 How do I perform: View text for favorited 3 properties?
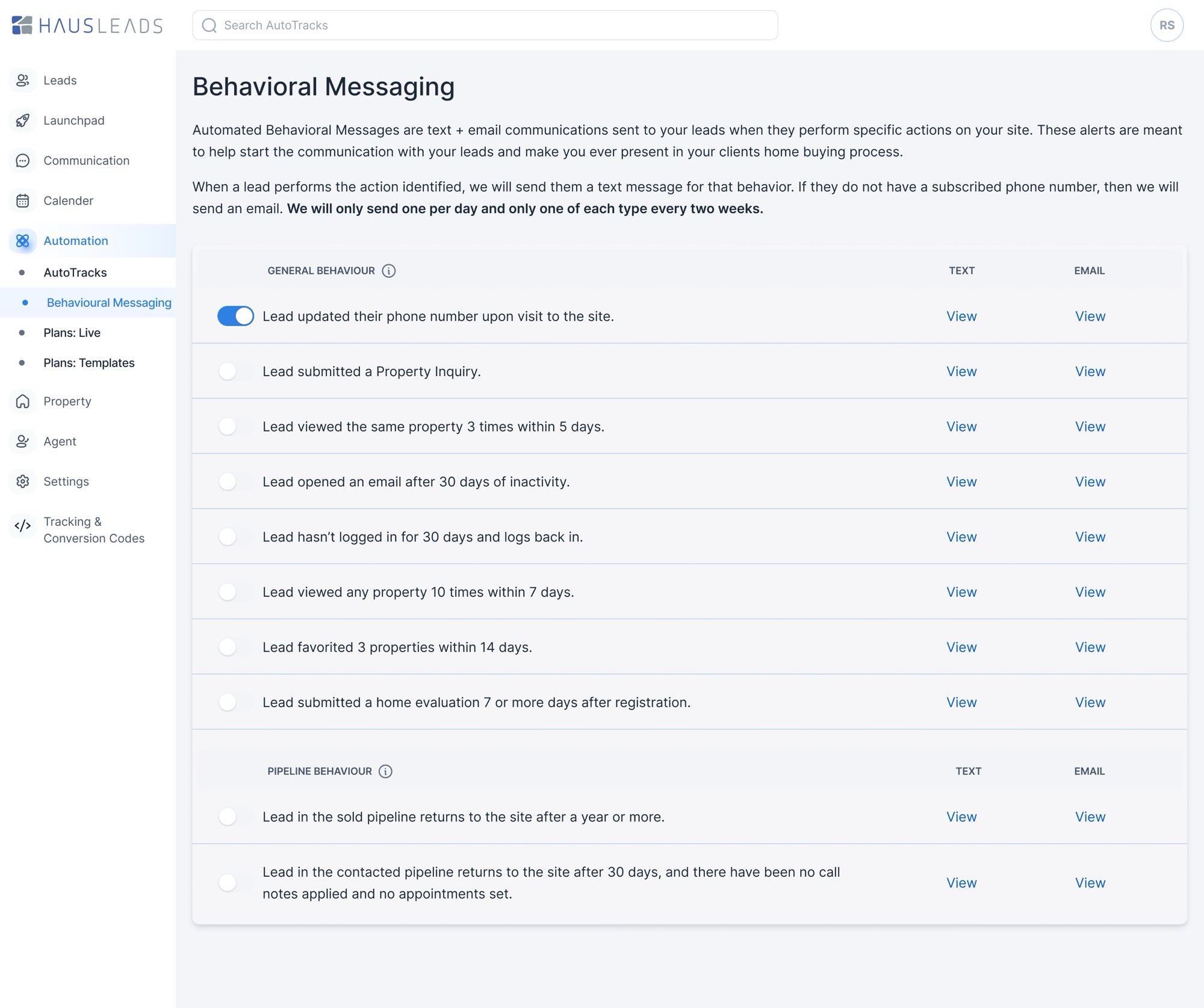click(961, 647)
